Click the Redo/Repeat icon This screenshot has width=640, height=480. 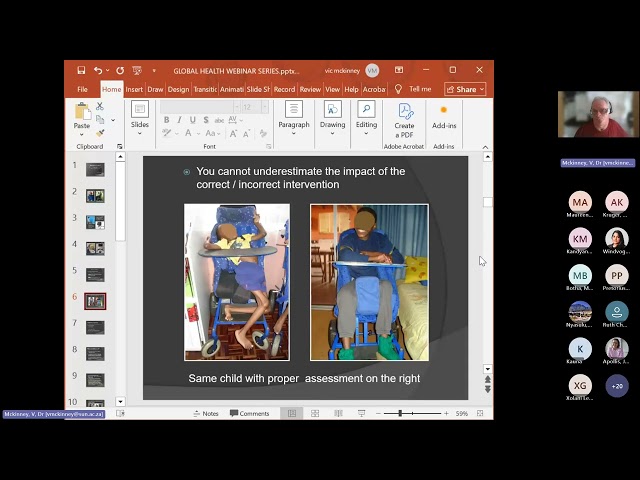pyautogui.click(x=120, y=70)
